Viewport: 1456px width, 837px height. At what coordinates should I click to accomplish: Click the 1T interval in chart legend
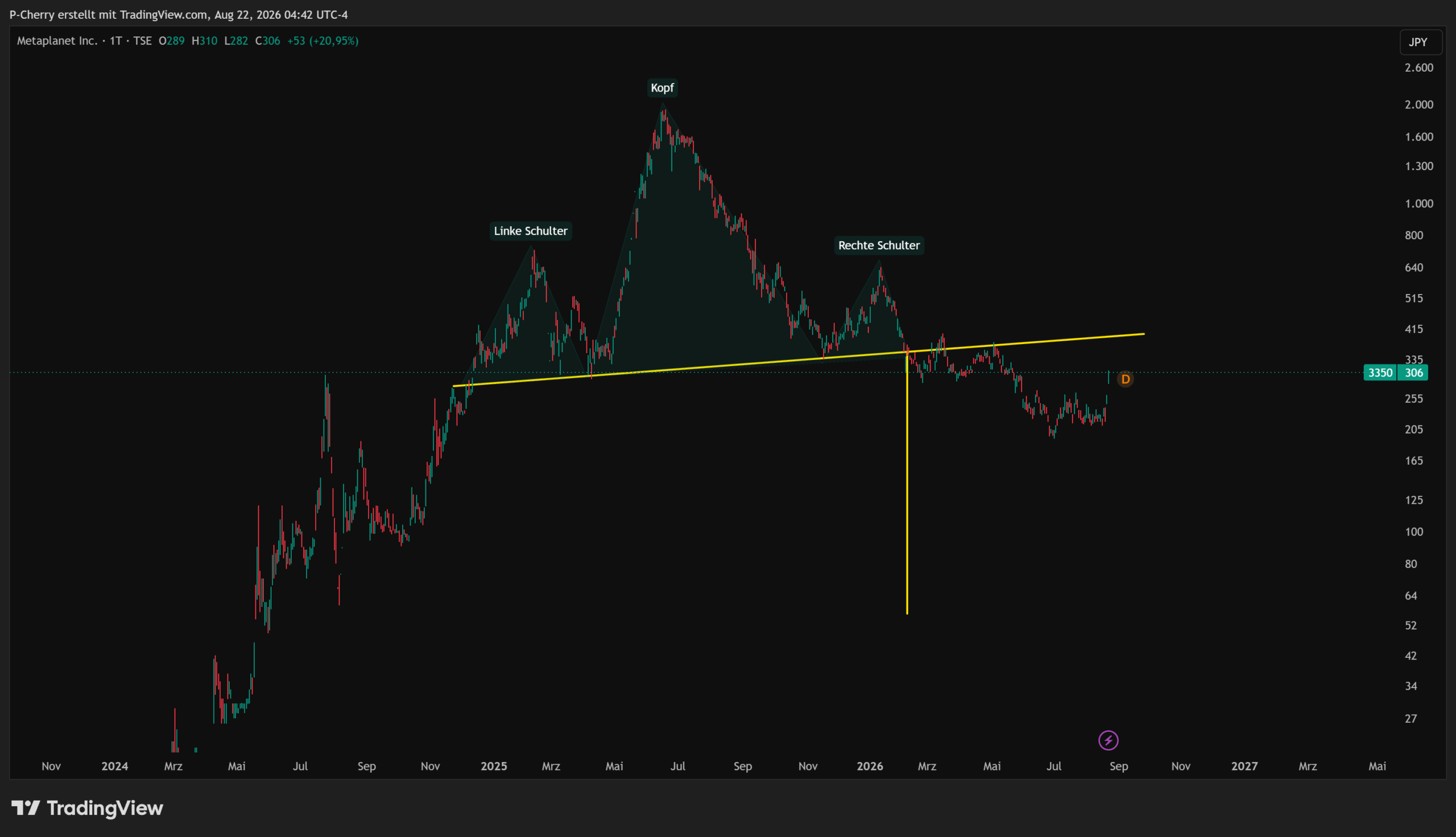(115, 41)
